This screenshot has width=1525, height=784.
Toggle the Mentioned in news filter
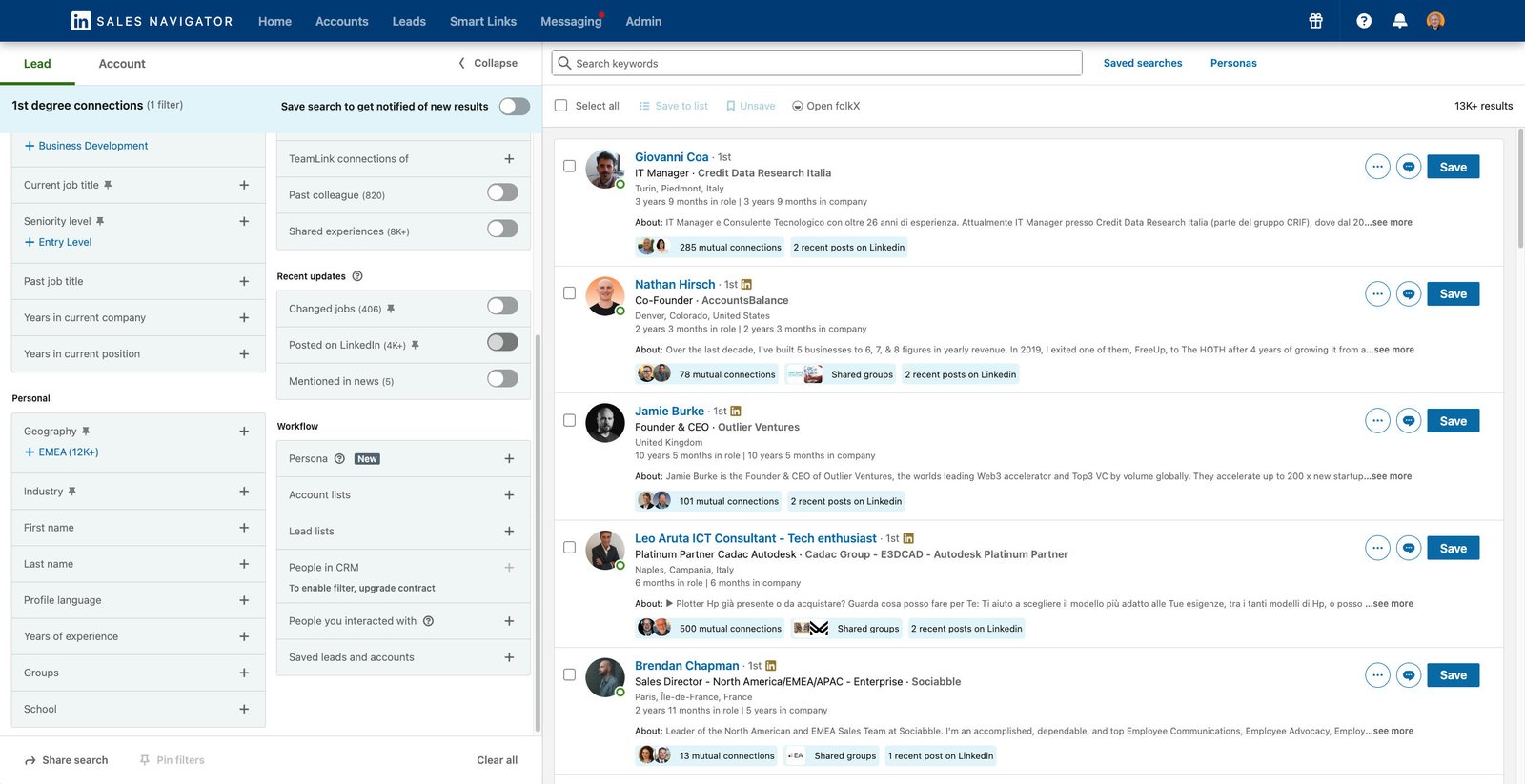tap(502, 379)
